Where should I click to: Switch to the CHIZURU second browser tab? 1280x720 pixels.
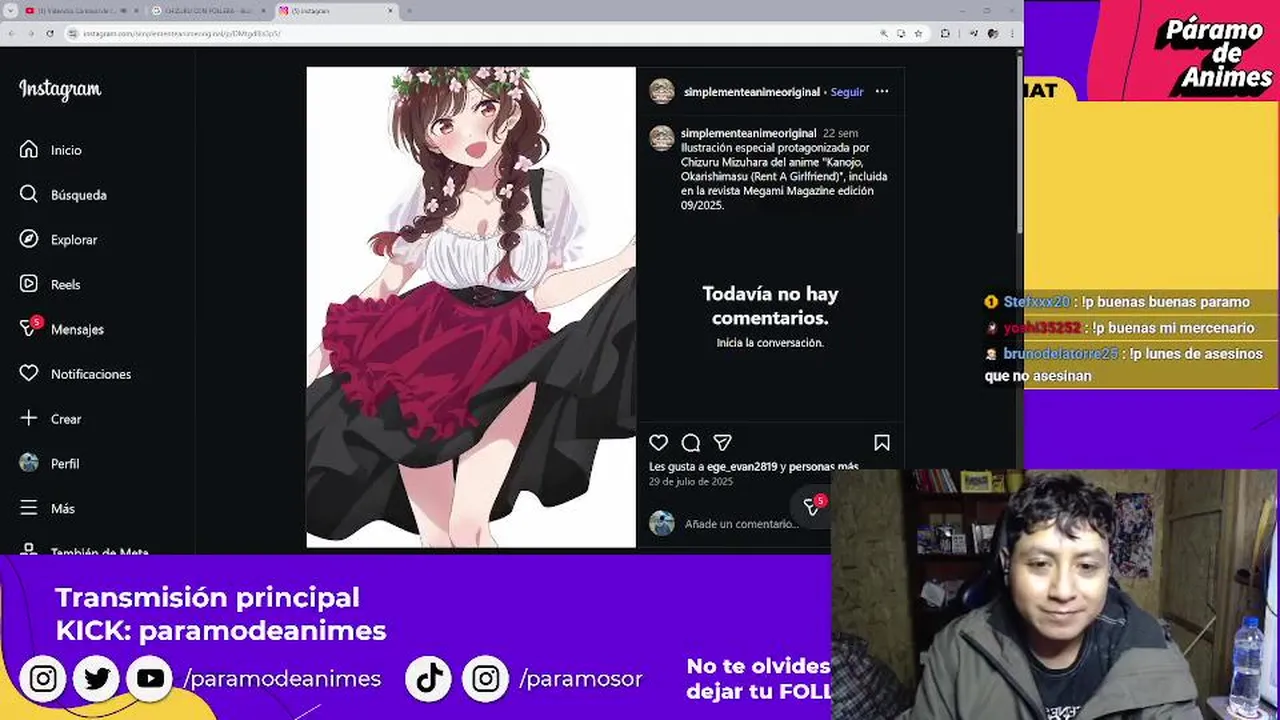pos(207,10)
